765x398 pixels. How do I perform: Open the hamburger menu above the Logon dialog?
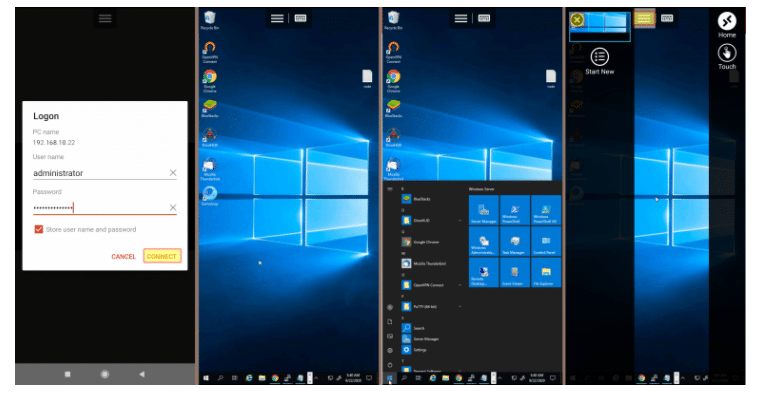click(105, 19)
